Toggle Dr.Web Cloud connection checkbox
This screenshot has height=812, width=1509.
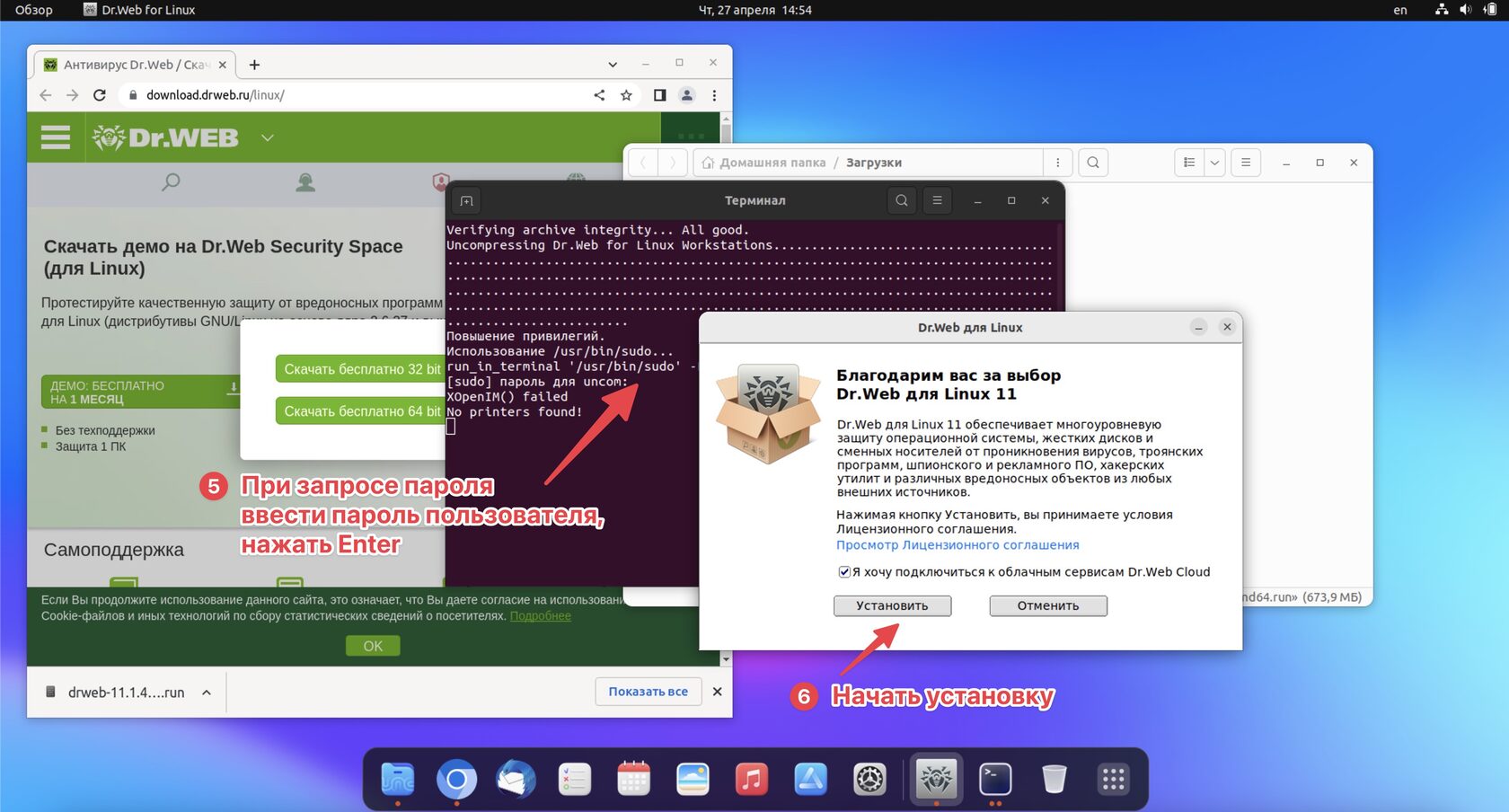[x=844, y=572]
